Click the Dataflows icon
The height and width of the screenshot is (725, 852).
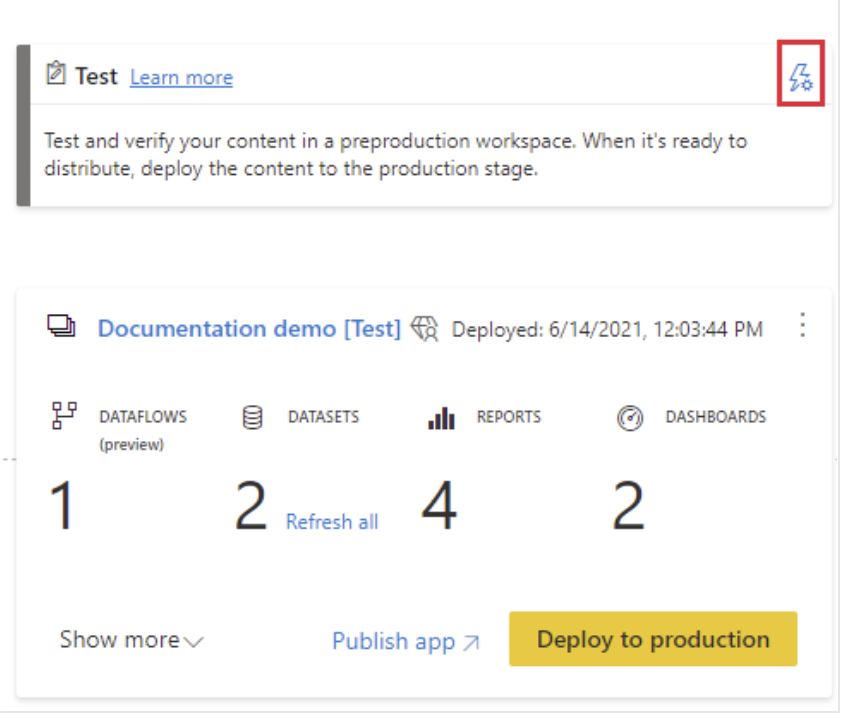pos(64,416)
